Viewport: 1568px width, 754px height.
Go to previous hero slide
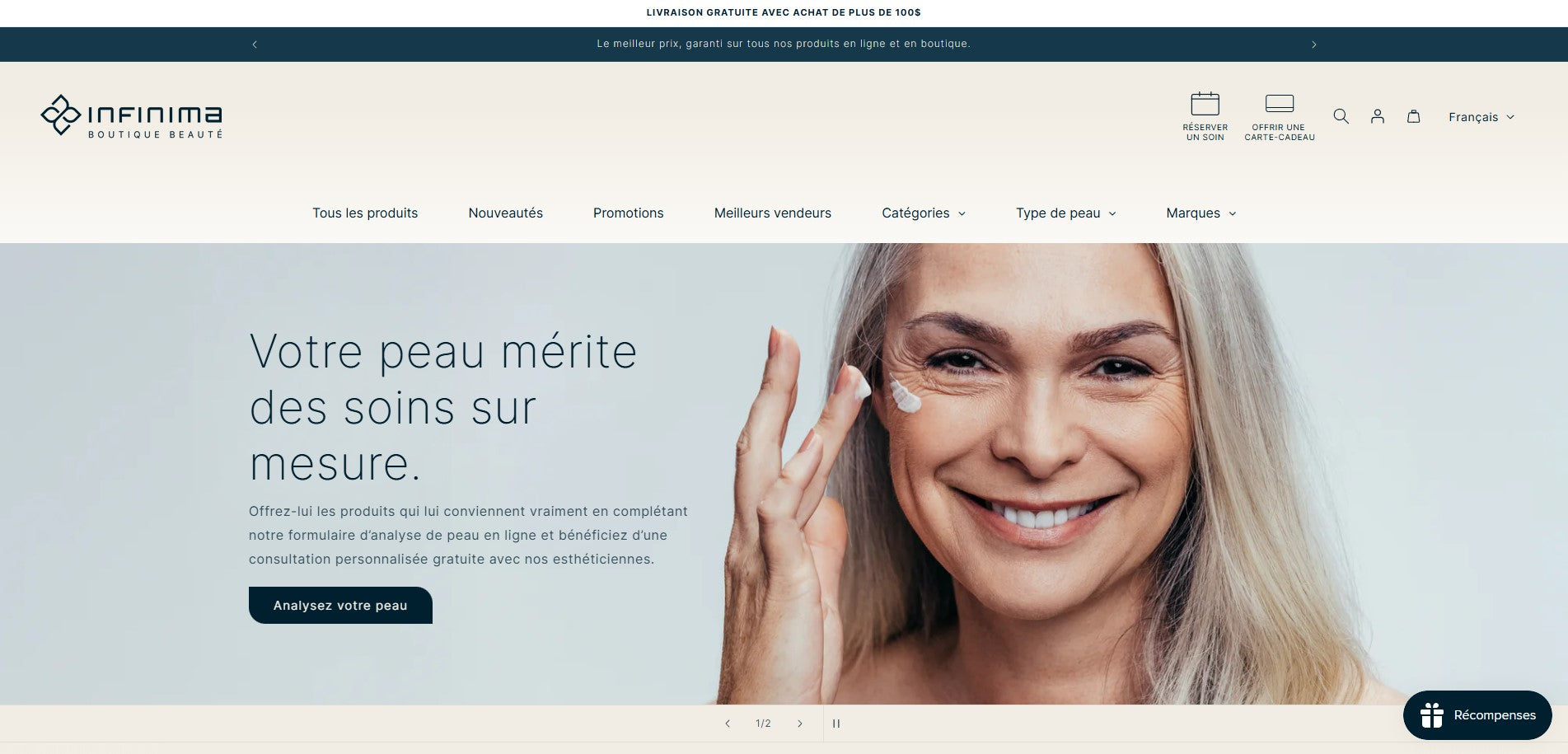(727, 724)
